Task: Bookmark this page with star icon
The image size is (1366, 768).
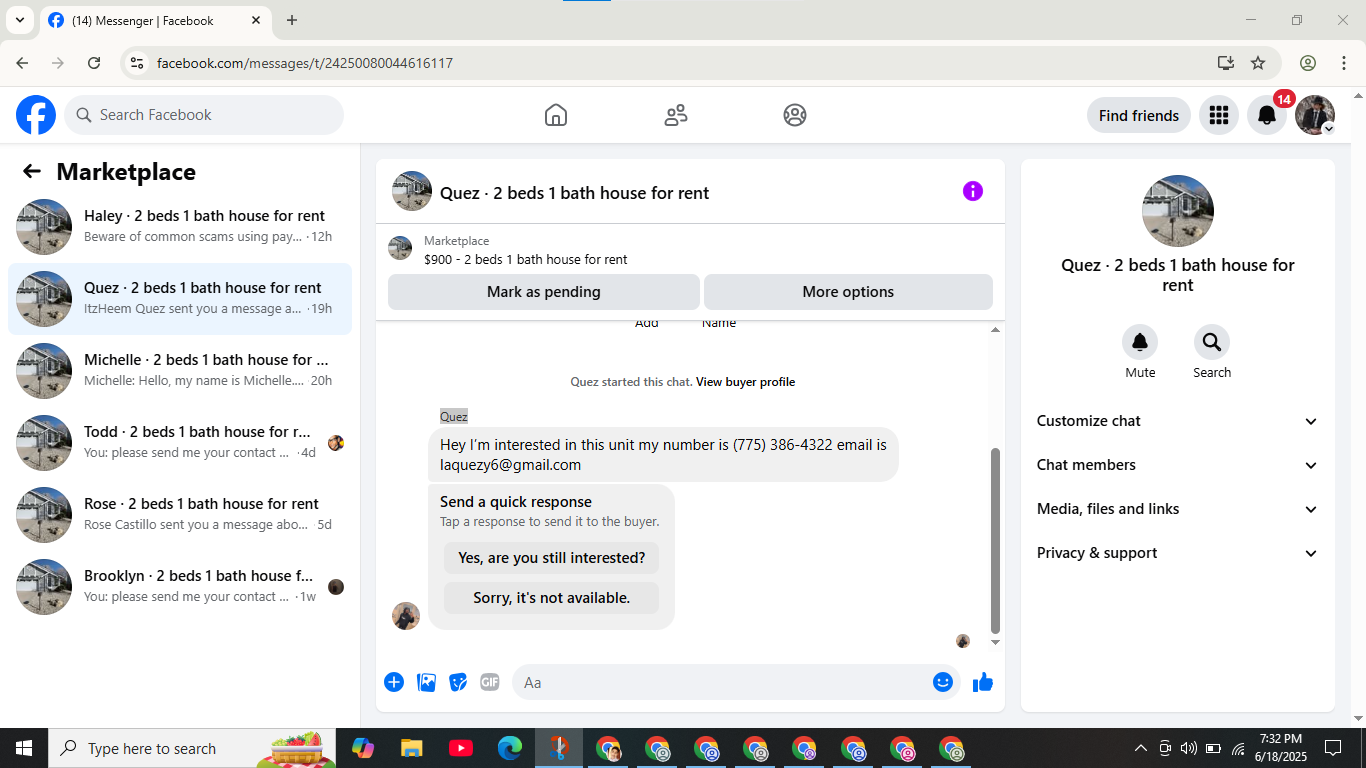Action: 1258,63
